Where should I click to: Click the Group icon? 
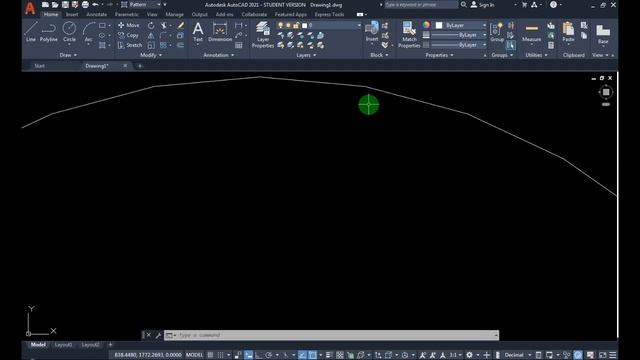(x=497, y=32)
